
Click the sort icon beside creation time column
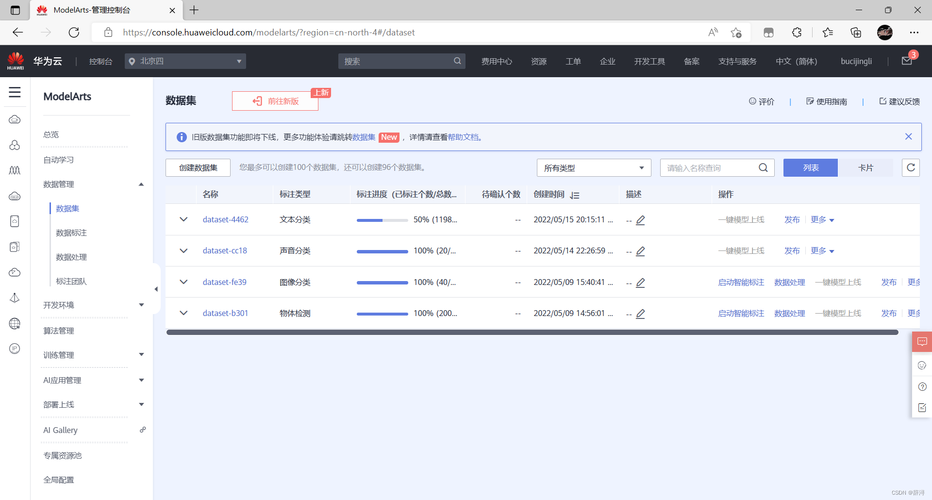(574, 195)
